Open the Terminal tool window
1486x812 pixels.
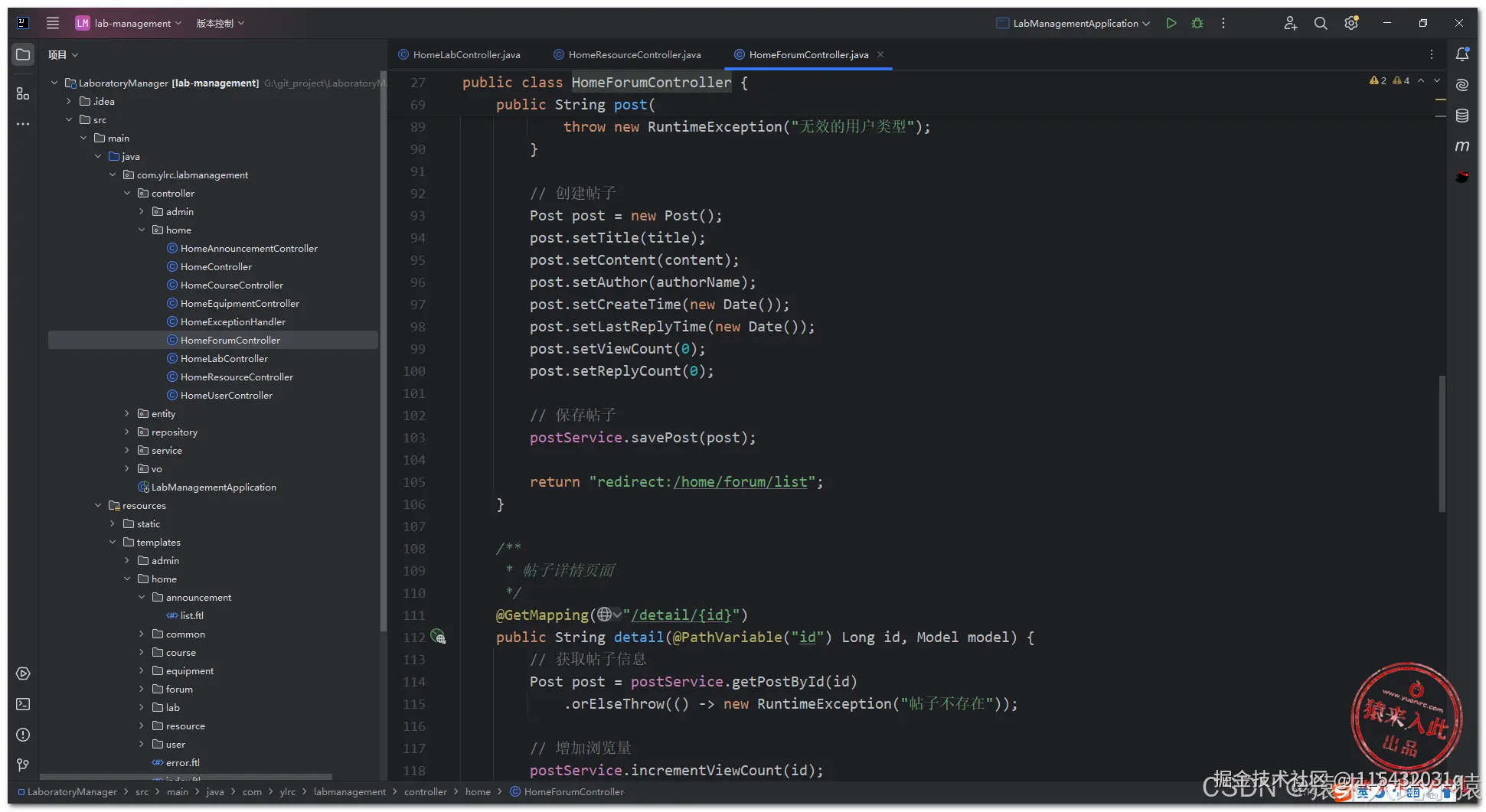coord(23,704)
